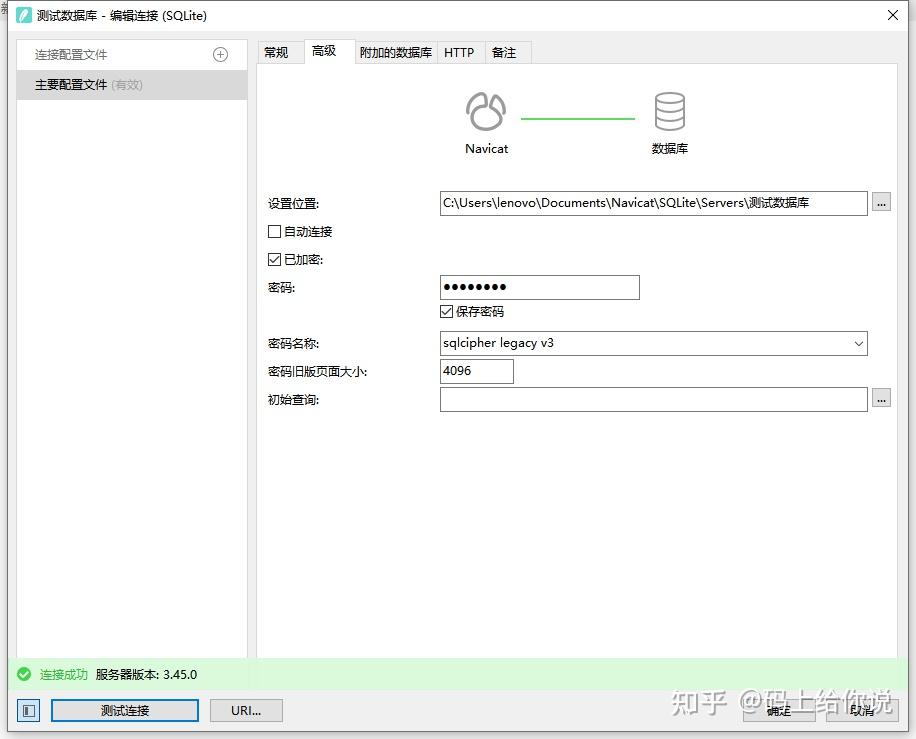The image size is (916, 739).
Task: Uncheck the 已加密 checkbox
Action: pyautogui.click(x=274, y=260)
